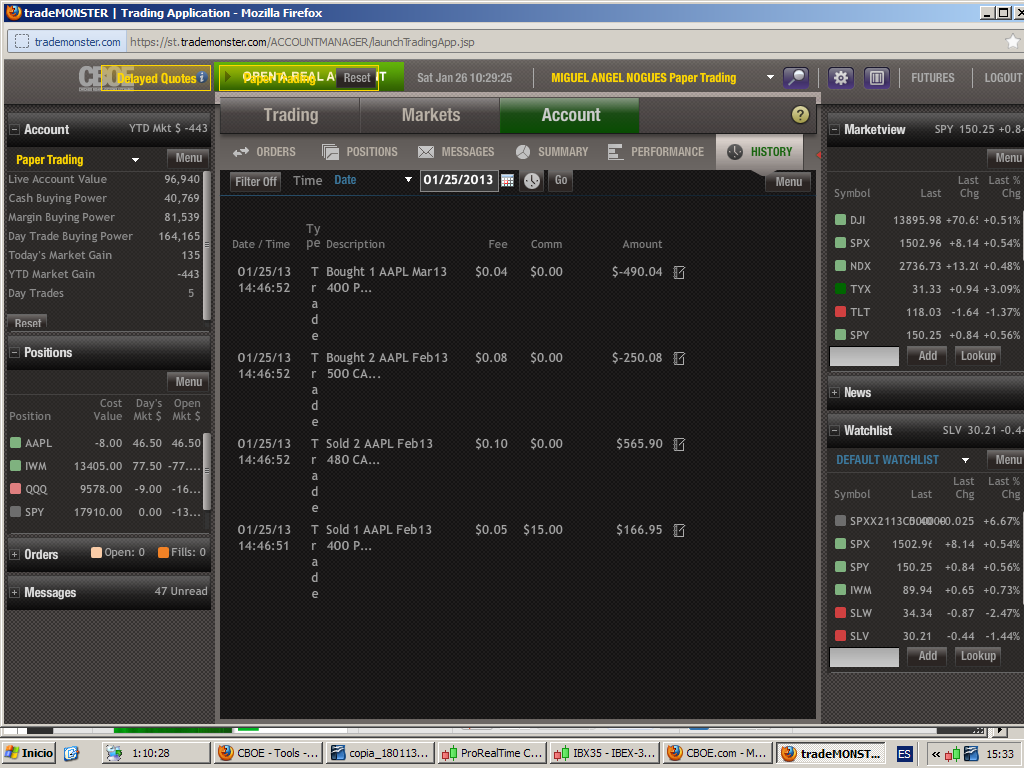Viewport: 1024px width, 768px height.
Task: Click the Performance bars icon
Action: pyautogui.click(x=615, y=152)
